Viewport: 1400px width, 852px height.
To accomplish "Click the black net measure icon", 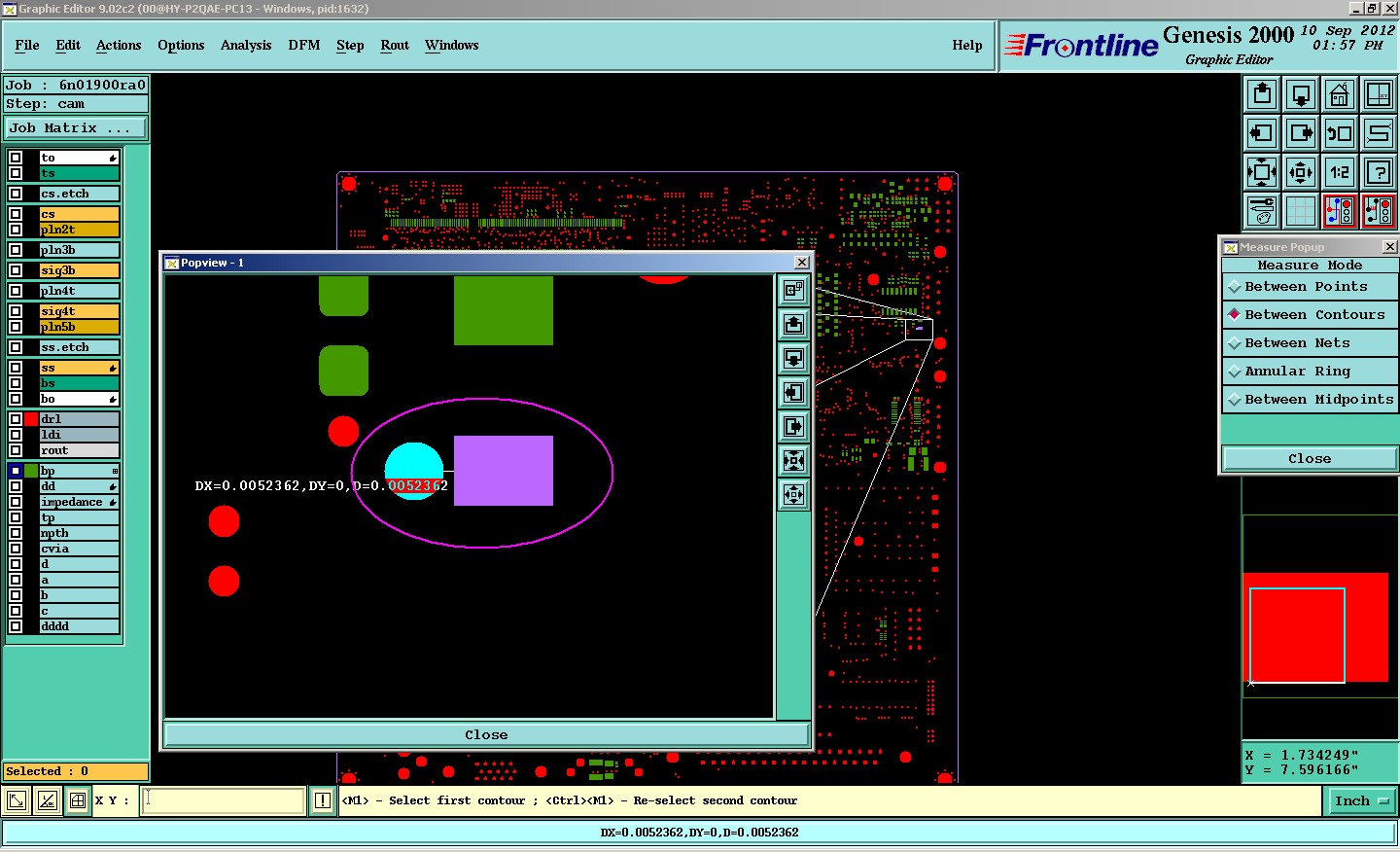I will (x=1379, y=210).
